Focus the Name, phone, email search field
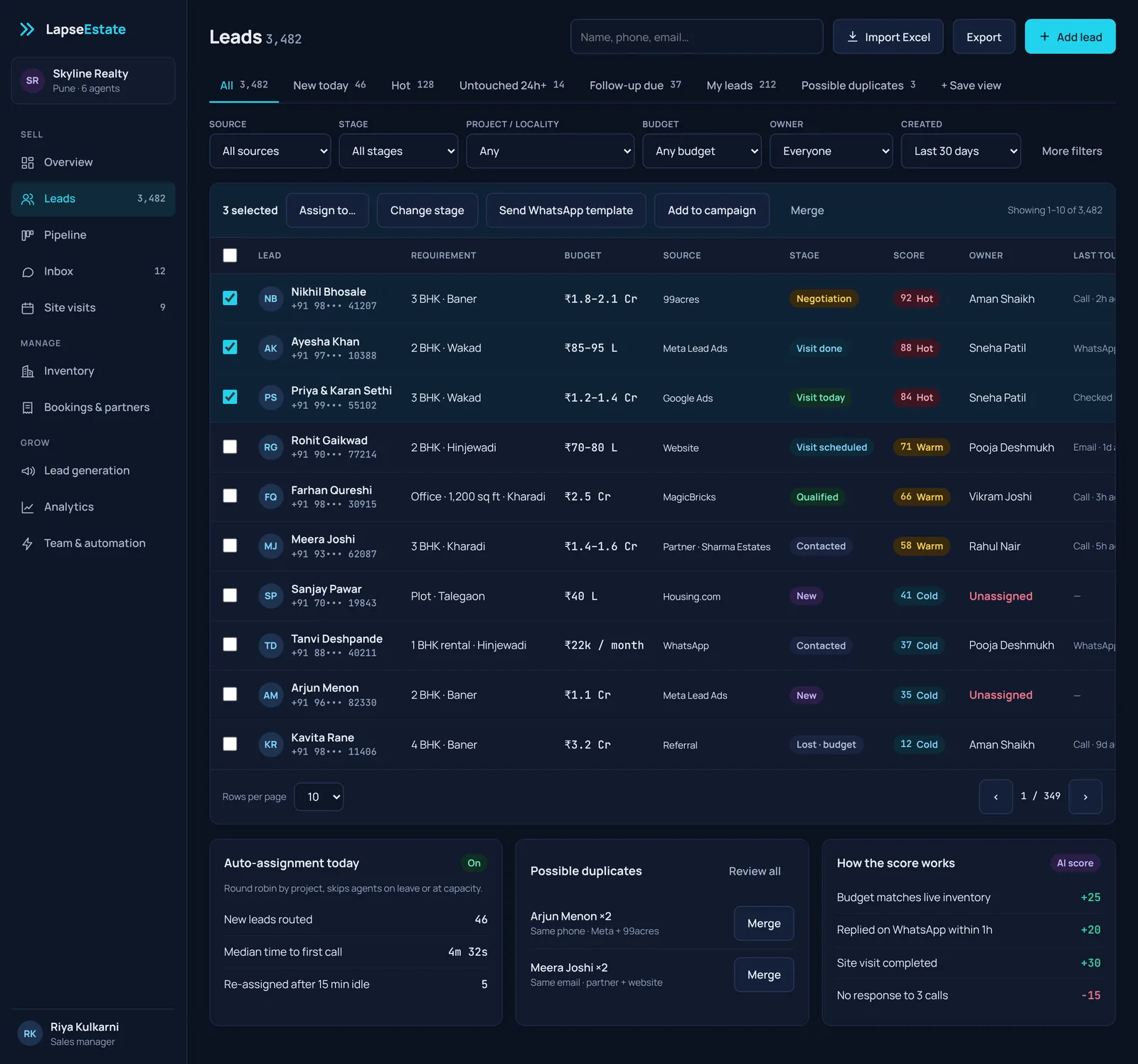 pos(697,36)
